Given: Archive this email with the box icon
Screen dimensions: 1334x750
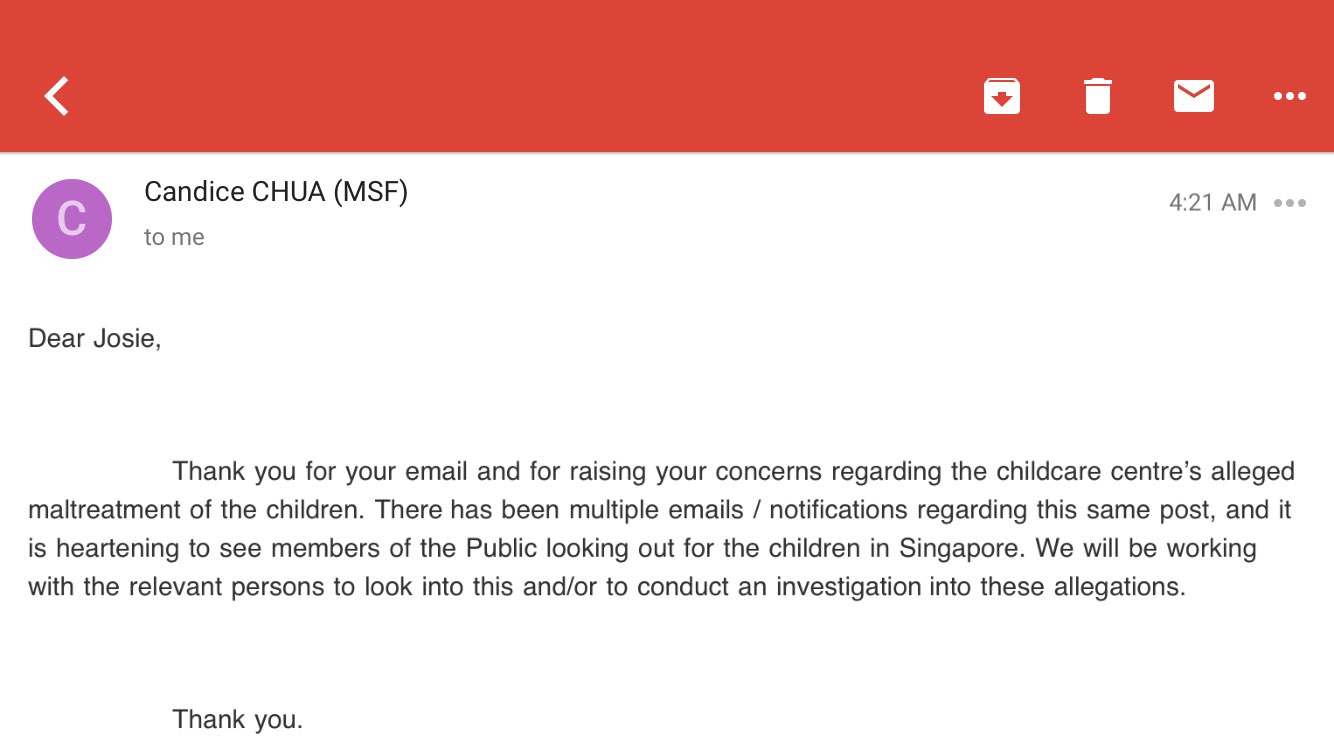Looking at the screenshot, I should (1001, 96).
